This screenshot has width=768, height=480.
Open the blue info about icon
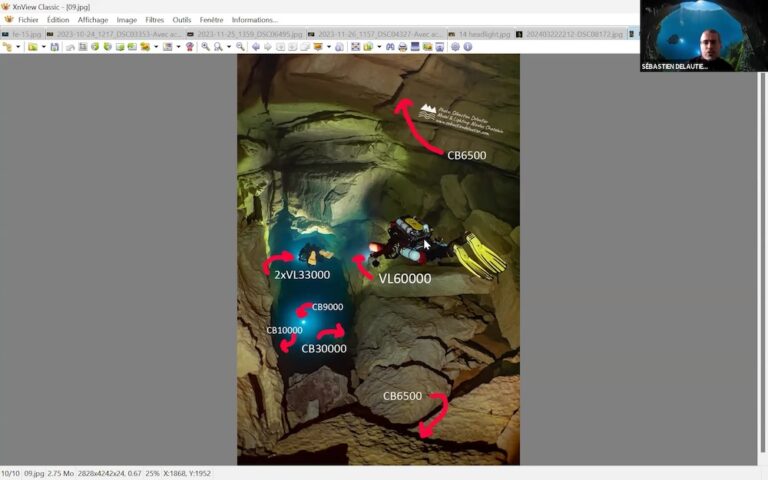coord(468,47)
